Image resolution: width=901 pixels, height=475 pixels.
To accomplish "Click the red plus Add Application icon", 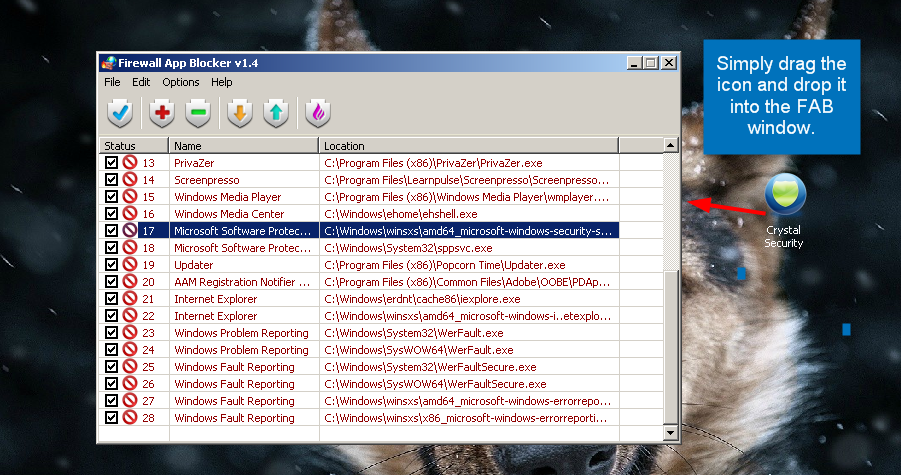I will [162, 113].
